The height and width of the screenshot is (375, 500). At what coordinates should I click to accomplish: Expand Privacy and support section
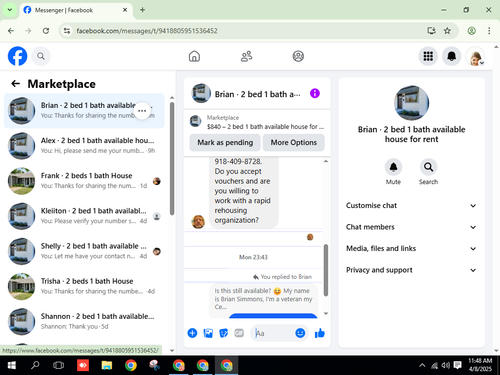tap(411, 270)
